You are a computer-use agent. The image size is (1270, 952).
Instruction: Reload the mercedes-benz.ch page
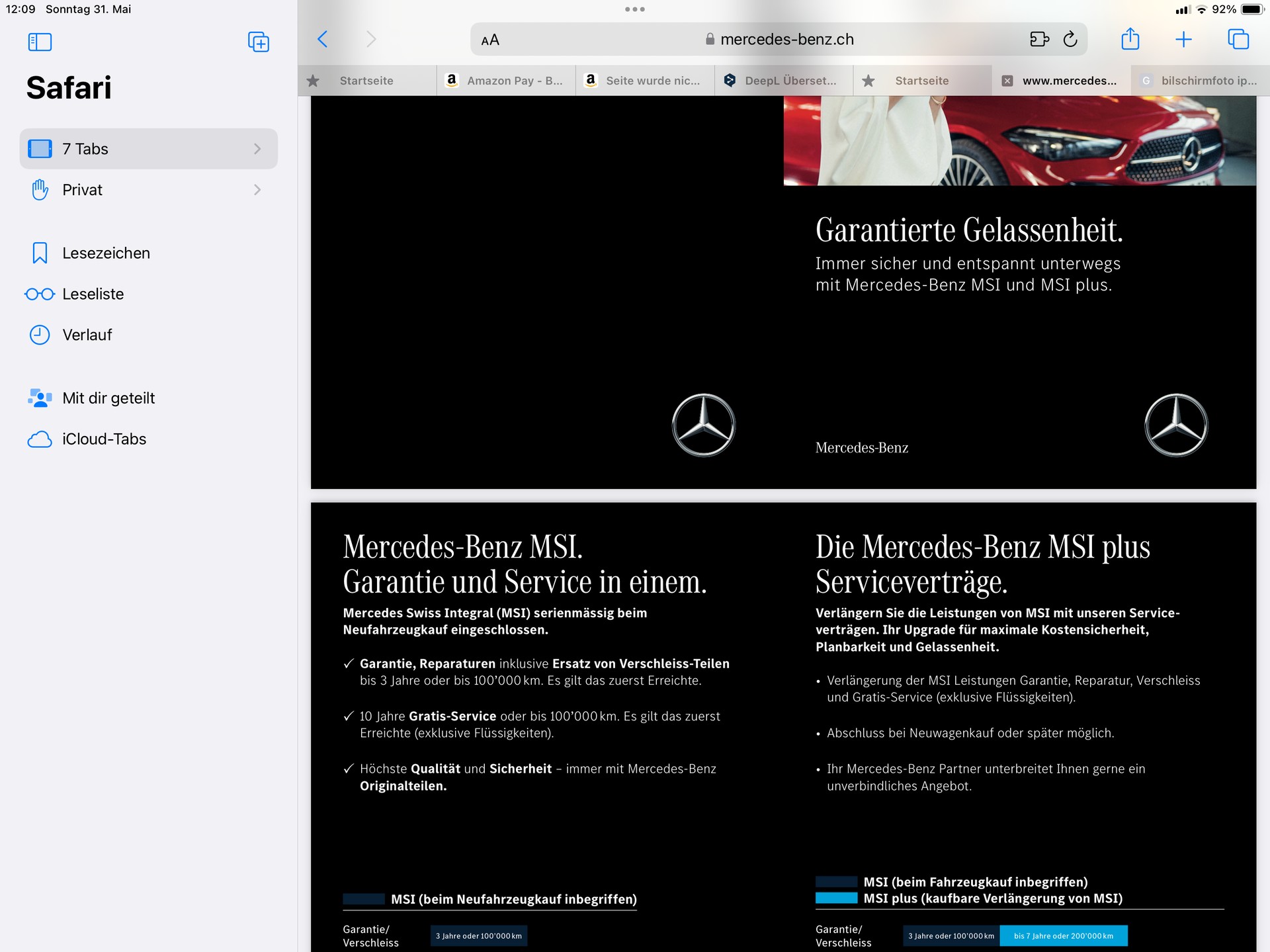[x=1070, y=39]
